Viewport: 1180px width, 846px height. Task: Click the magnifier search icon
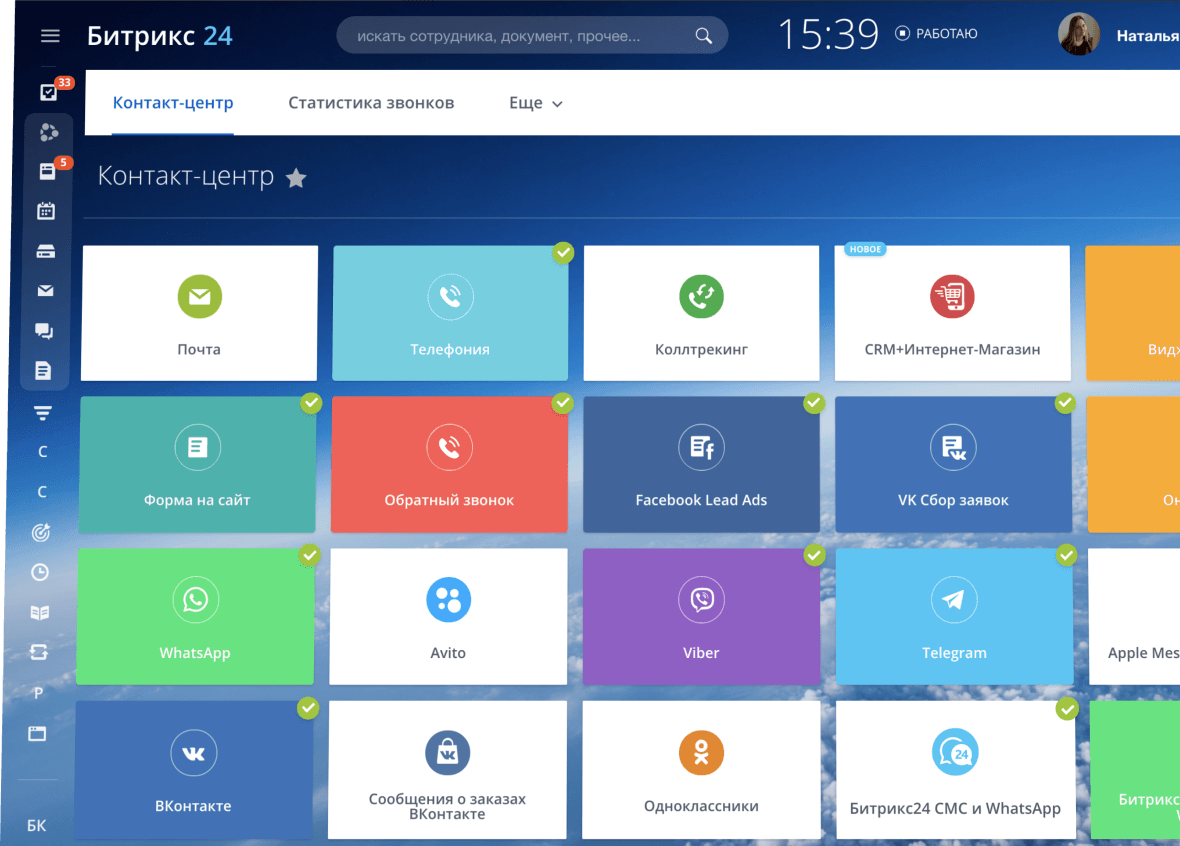pos(704,36)
